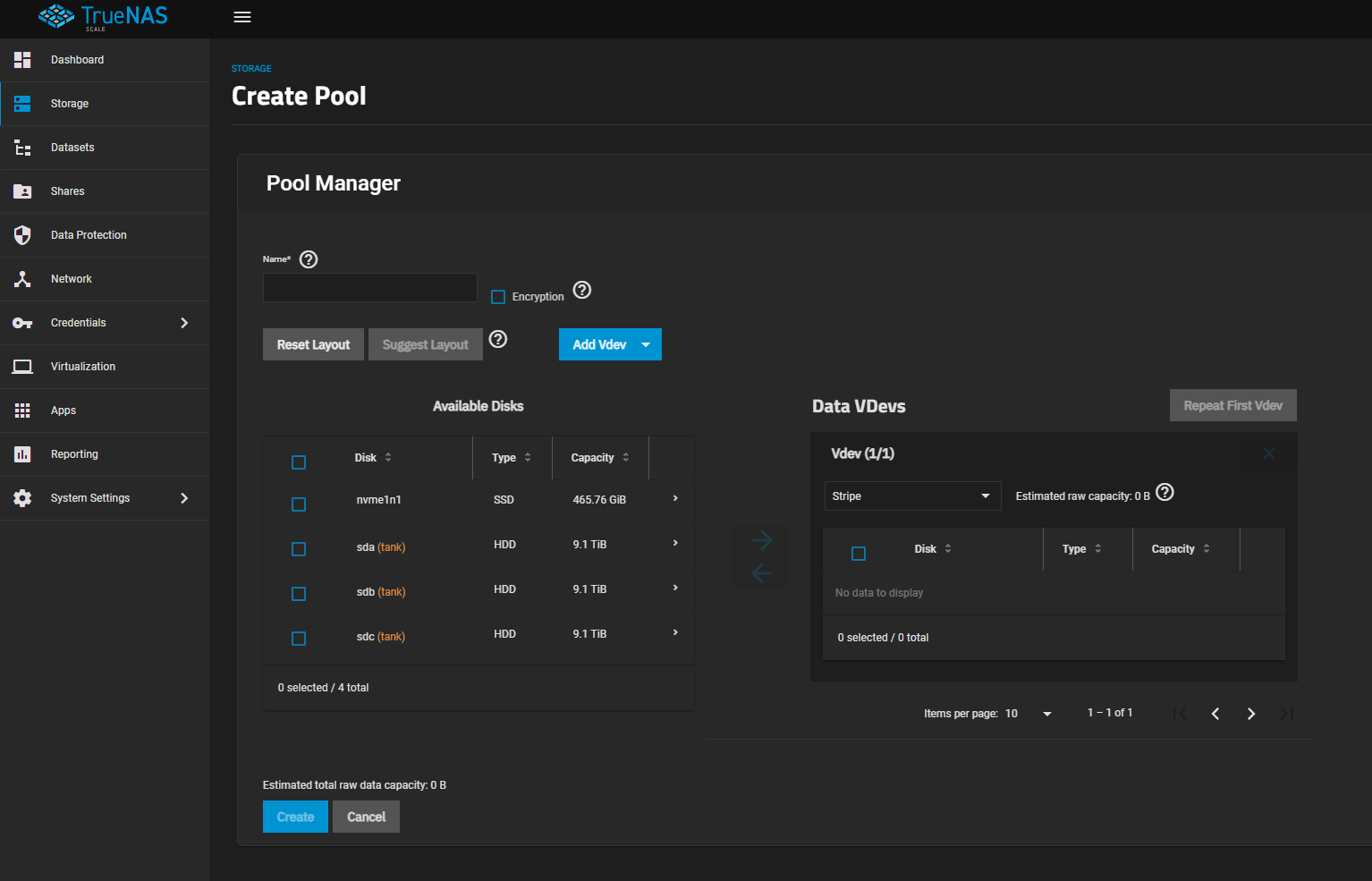1372x881 pixels.
Task: Move disks left out of vdev
Action: [761, 572]
